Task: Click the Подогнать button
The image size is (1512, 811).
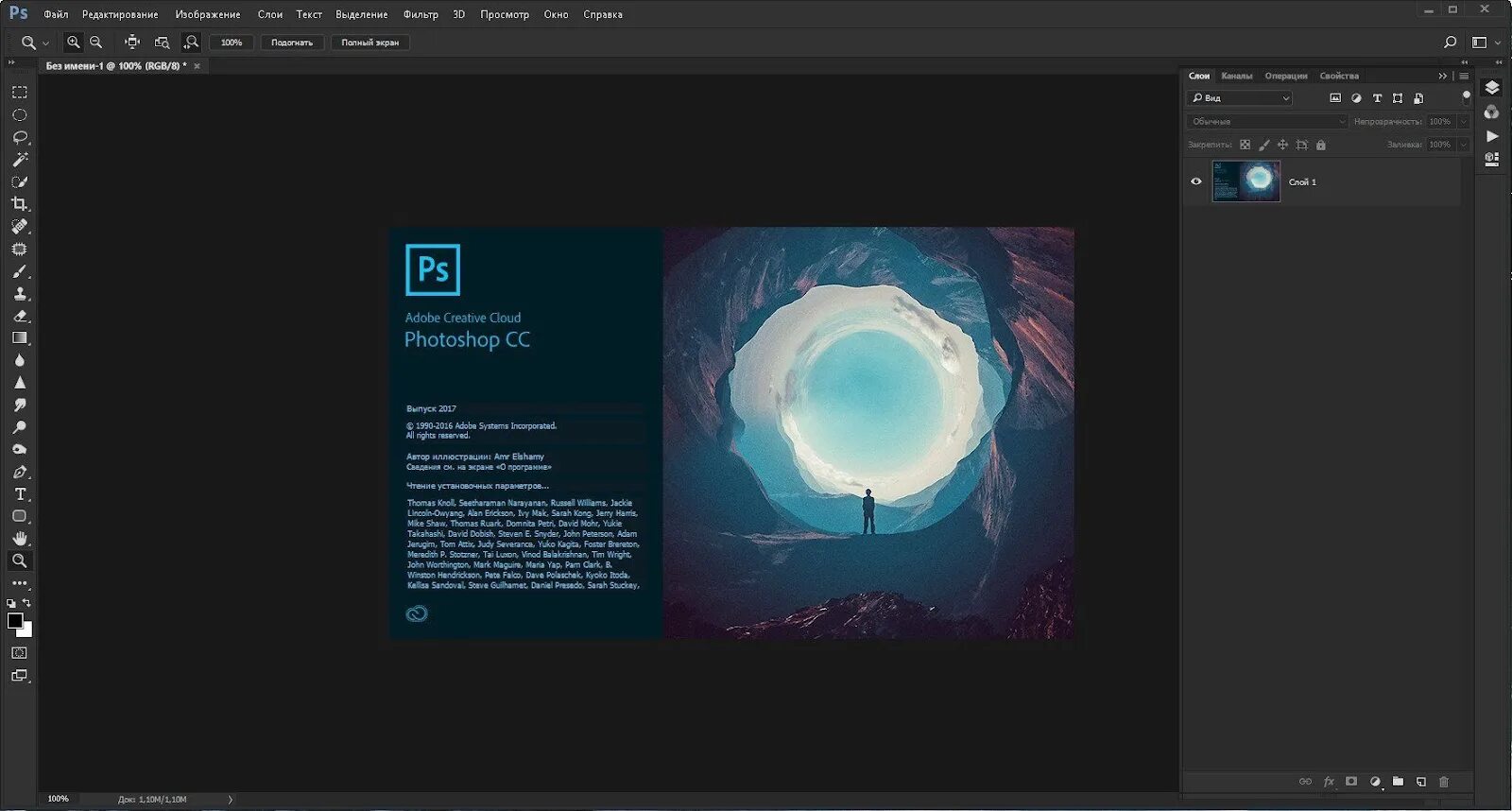Action: [292, 43]
